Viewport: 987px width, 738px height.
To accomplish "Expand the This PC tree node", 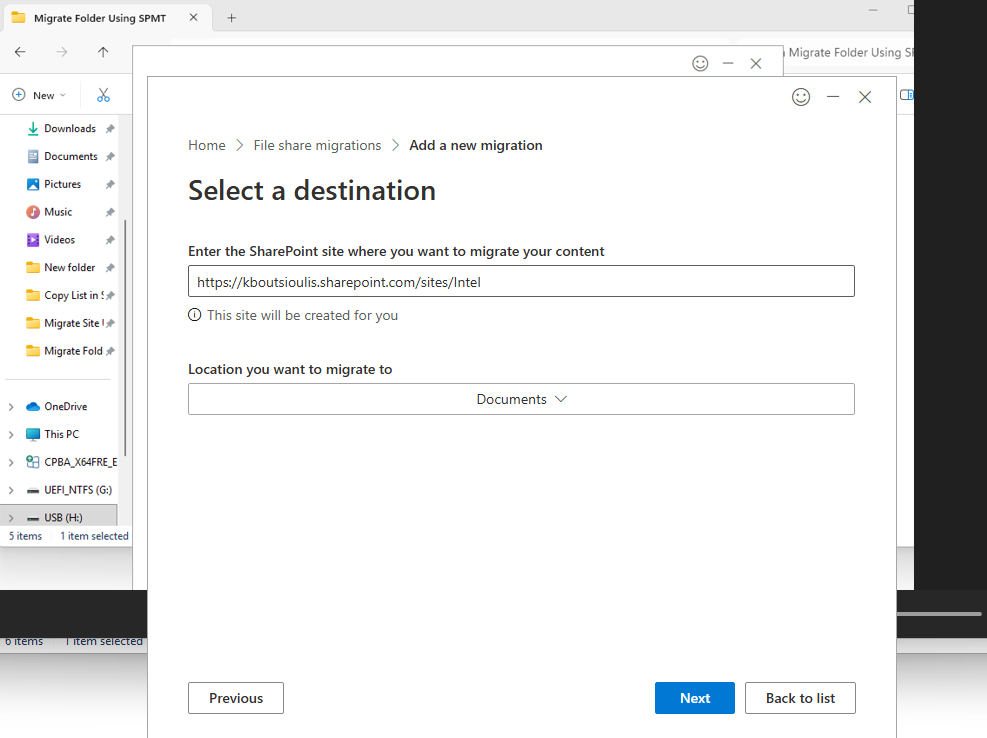I will point(11,435).
